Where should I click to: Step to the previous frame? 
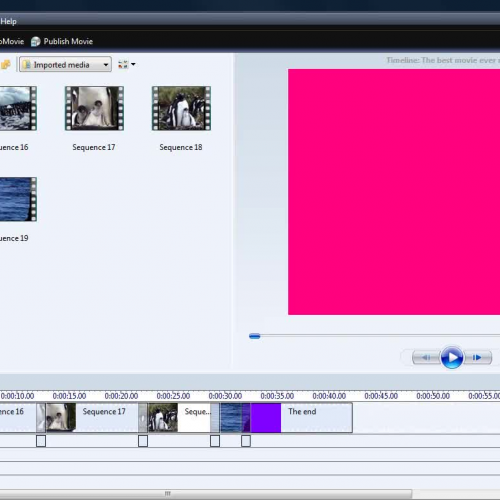point(426,358)
